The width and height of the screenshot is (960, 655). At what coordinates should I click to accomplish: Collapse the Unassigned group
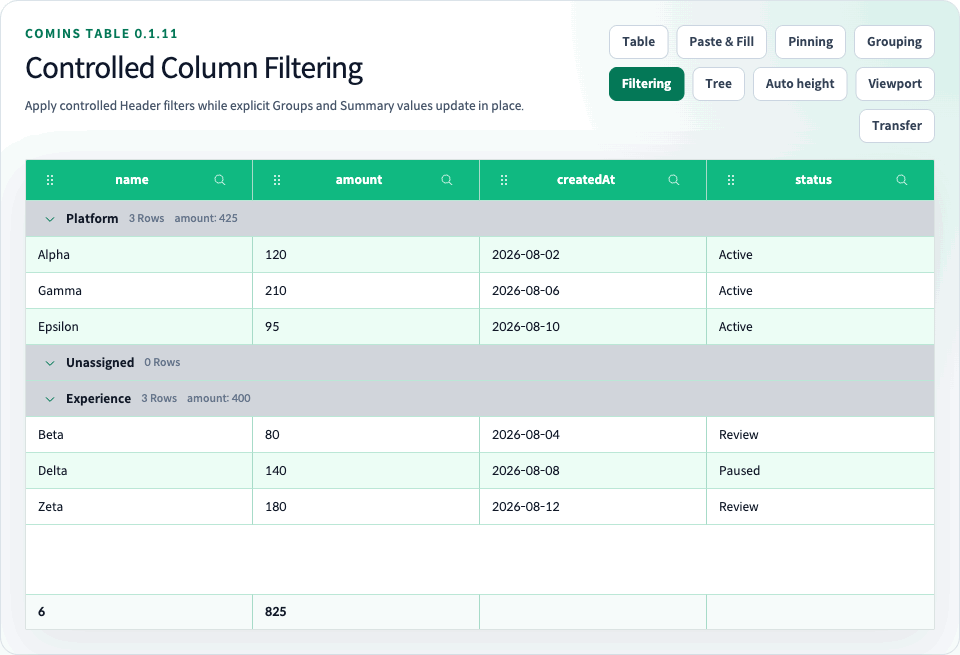coord(50,363)
